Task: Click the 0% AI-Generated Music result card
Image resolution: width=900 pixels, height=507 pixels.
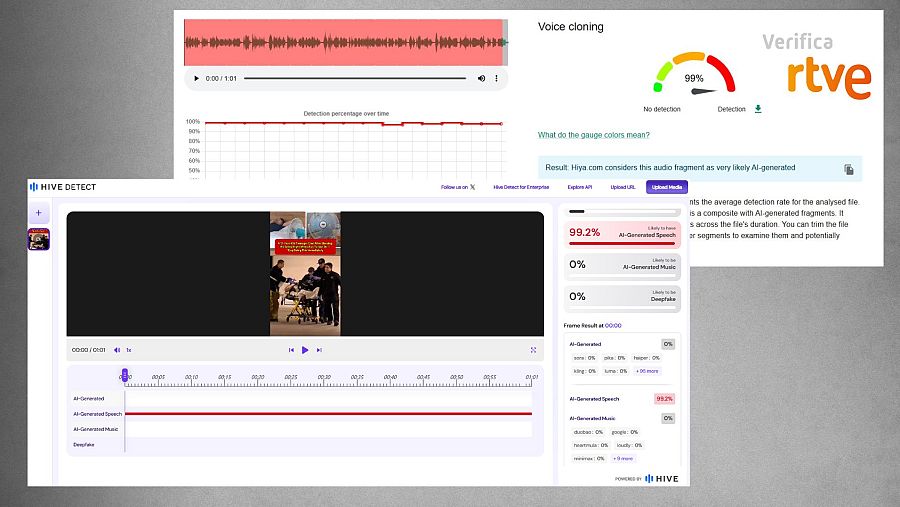Action: [x=622, y=267]
